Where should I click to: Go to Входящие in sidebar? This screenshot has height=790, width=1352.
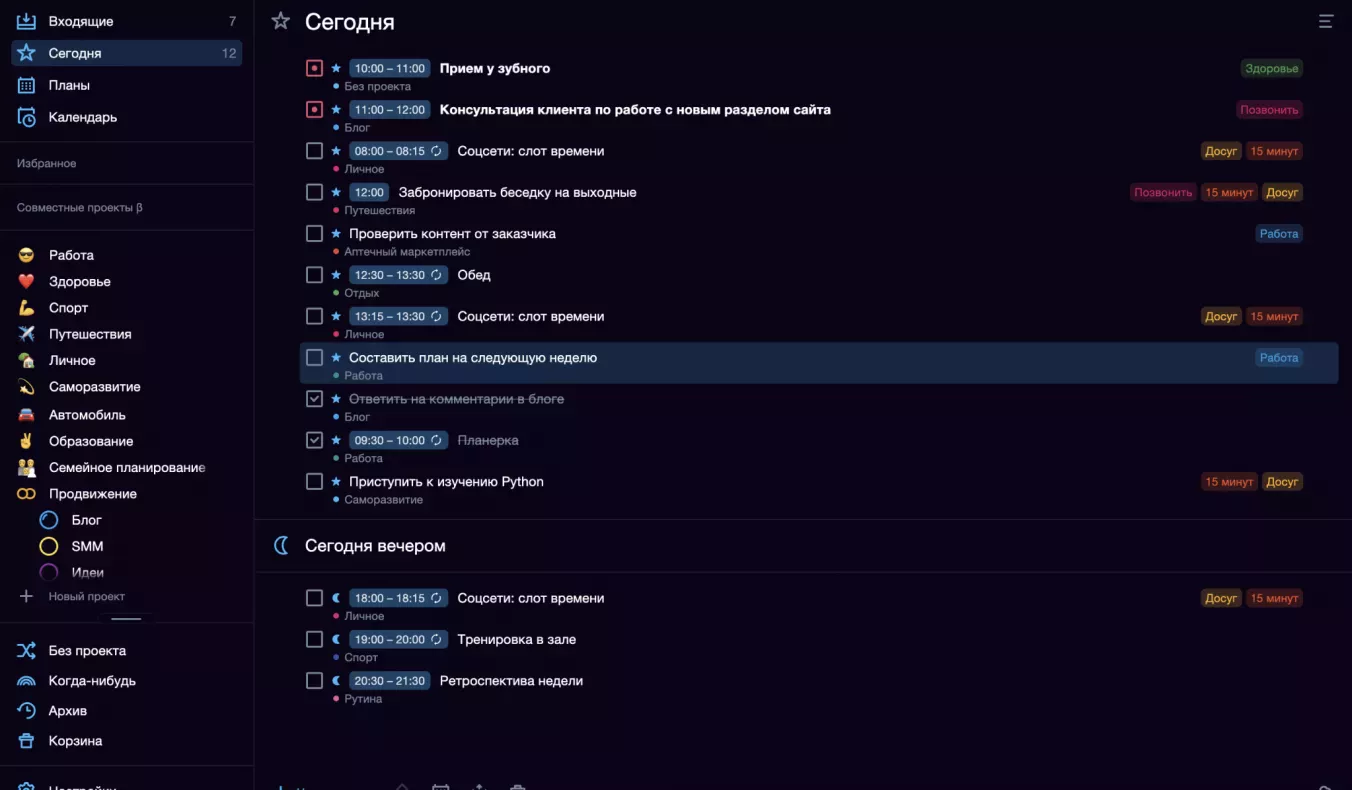pyautogui.click(x=127, y=21)
